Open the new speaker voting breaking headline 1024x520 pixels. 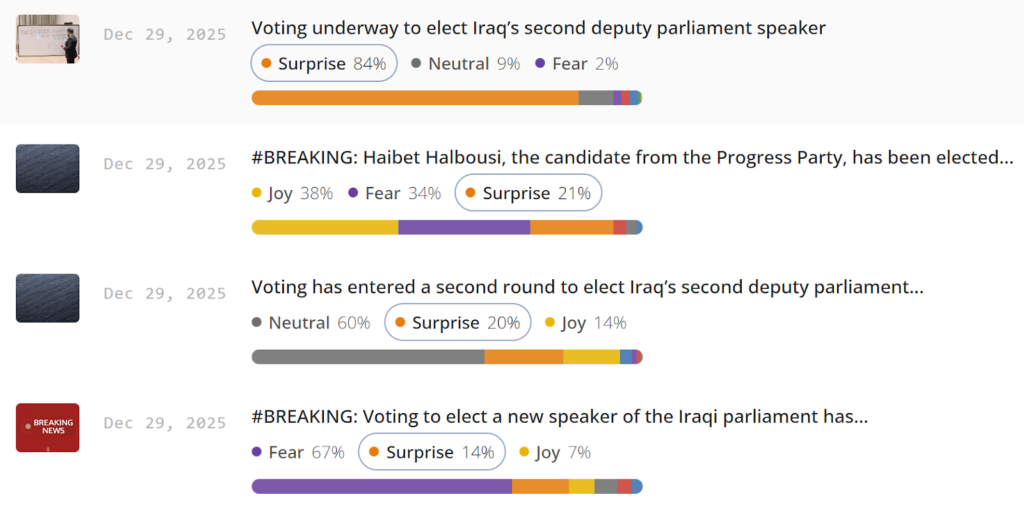click(x=559, y=417)
